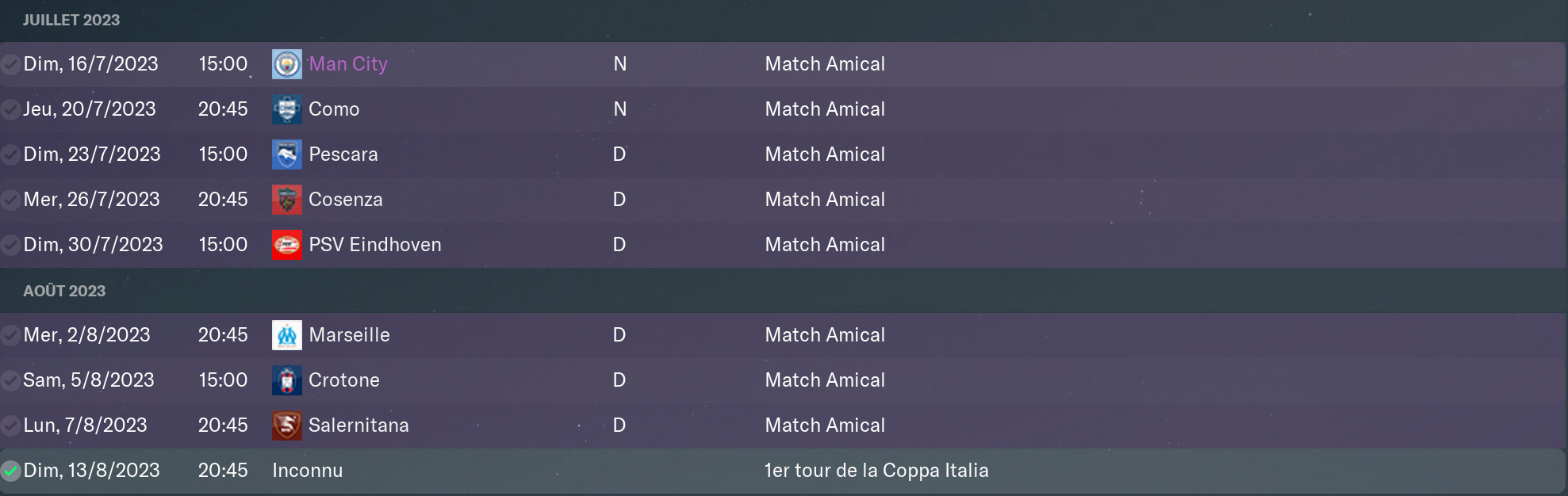Collapse the JUILLET 2023 month header
The height and width of the screenshot is (496, 1568).
click(x=784, y=21)
